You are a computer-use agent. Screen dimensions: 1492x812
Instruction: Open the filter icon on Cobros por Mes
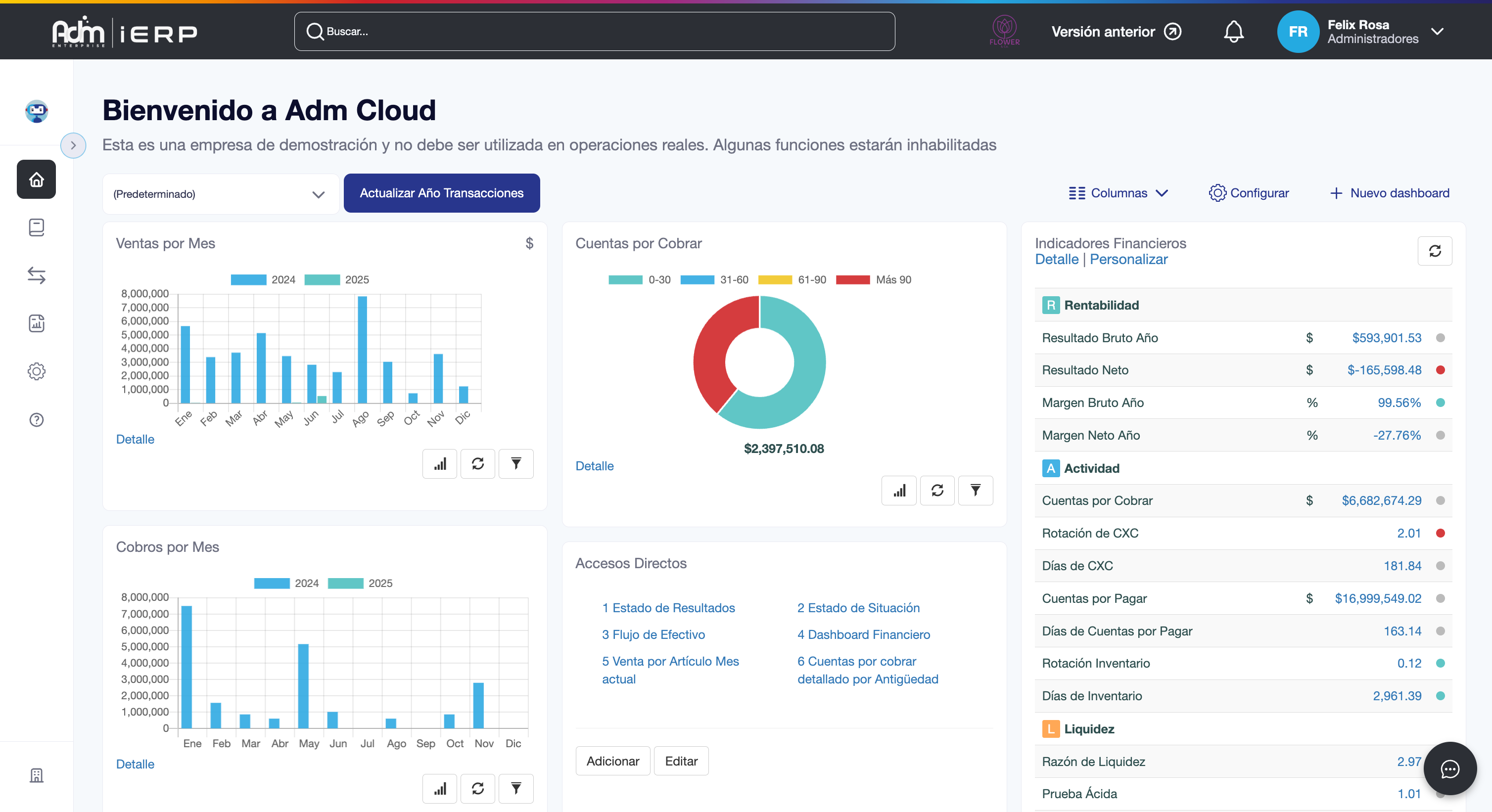coord(515,788)
